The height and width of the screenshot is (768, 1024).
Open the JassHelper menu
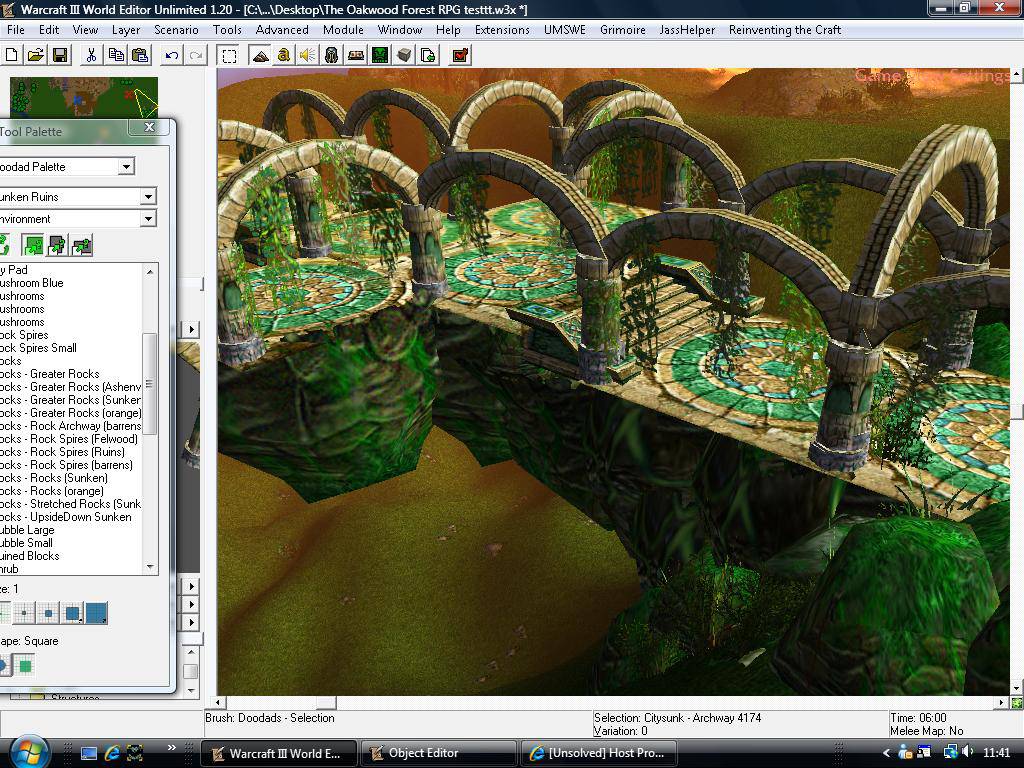coord(687,30)
